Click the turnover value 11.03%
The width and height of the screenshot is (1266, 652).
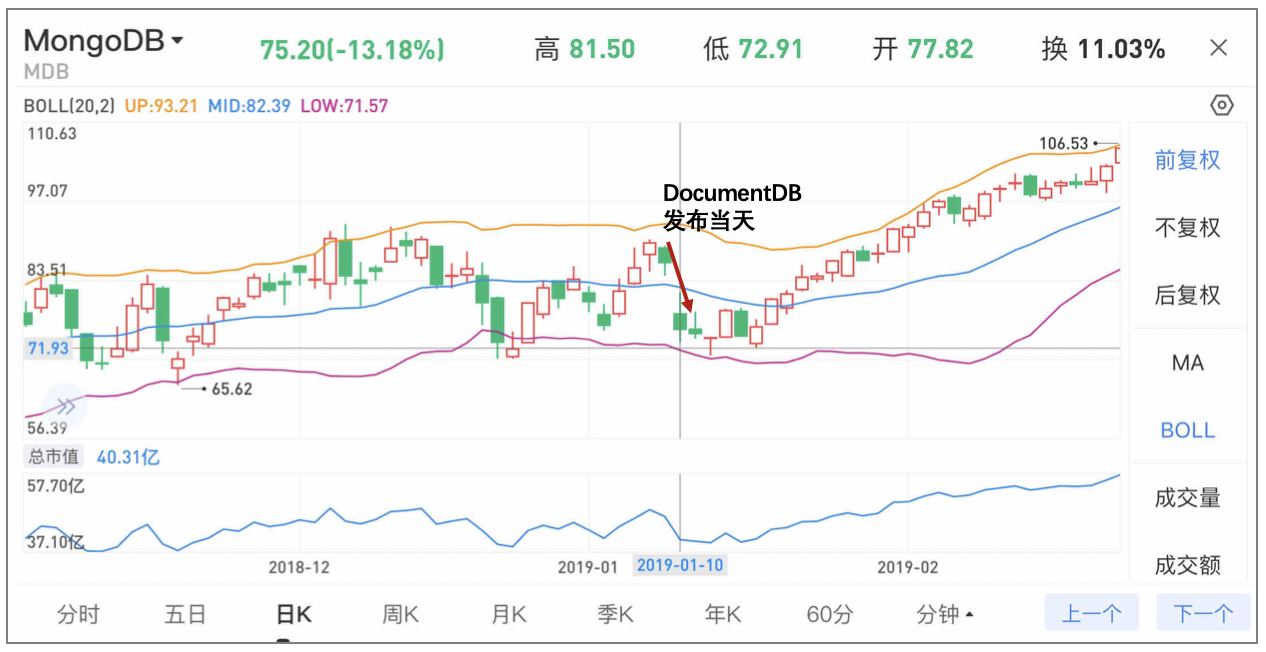[1121, 49]
